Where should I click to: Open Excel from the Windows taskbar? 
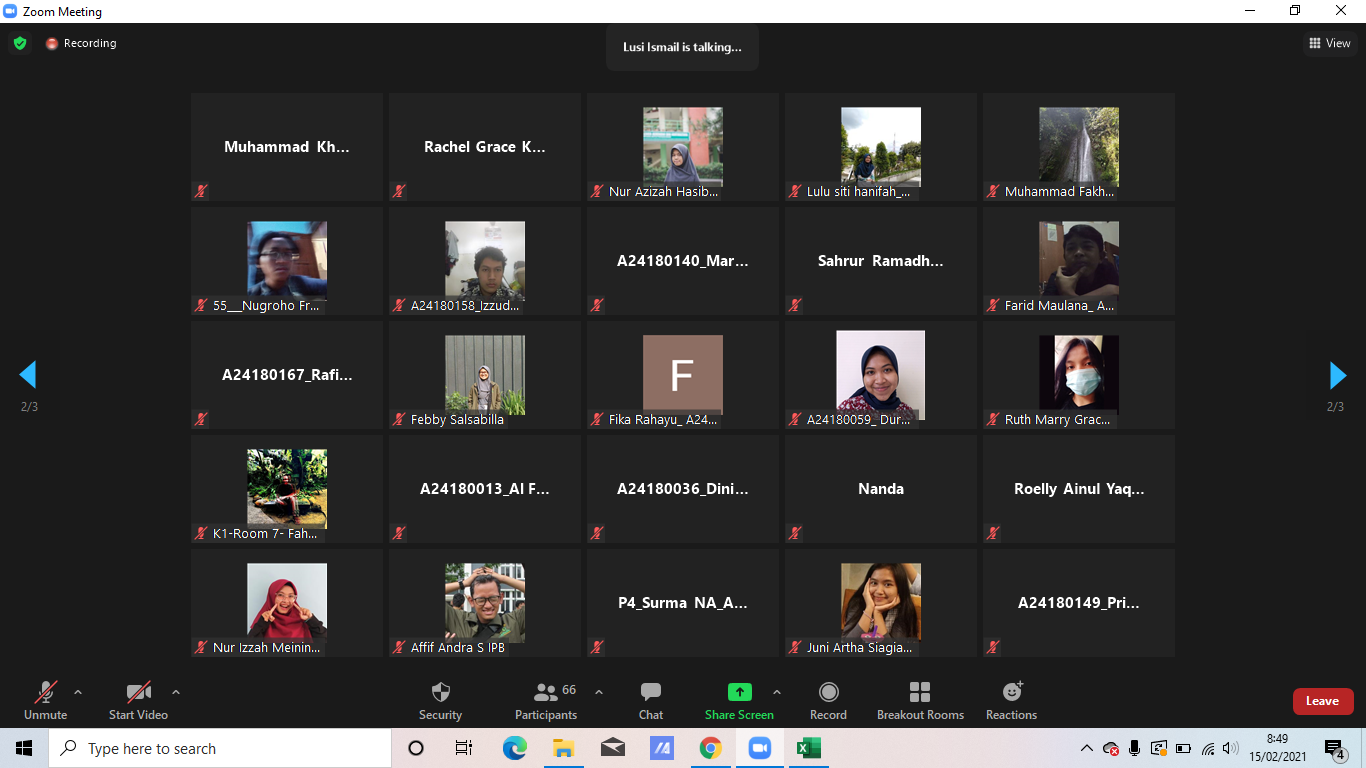(x=808, y=748)
